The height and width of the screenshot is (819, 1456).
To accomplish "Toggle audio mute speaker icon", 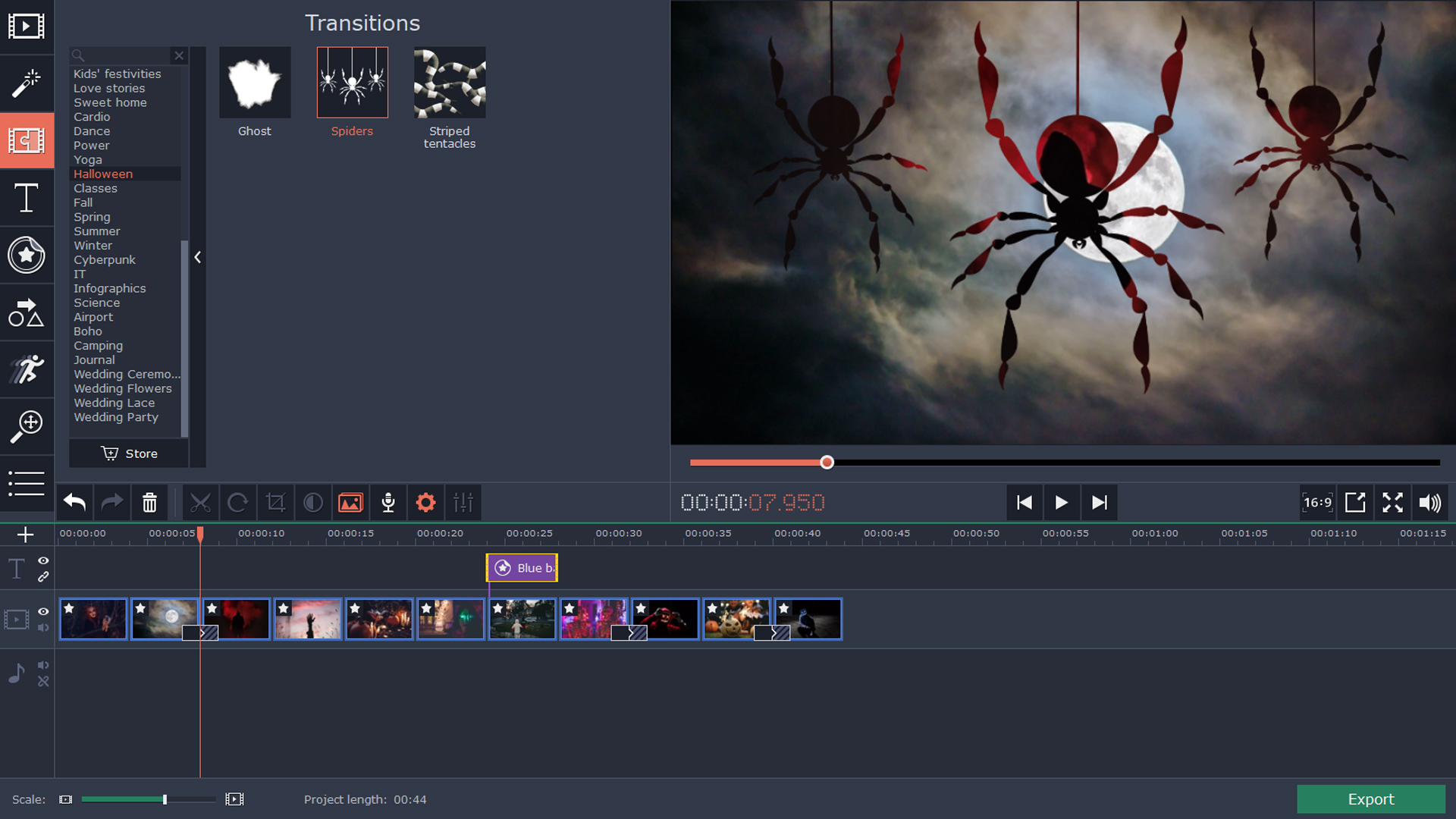I will click(x=1433, y=502).
